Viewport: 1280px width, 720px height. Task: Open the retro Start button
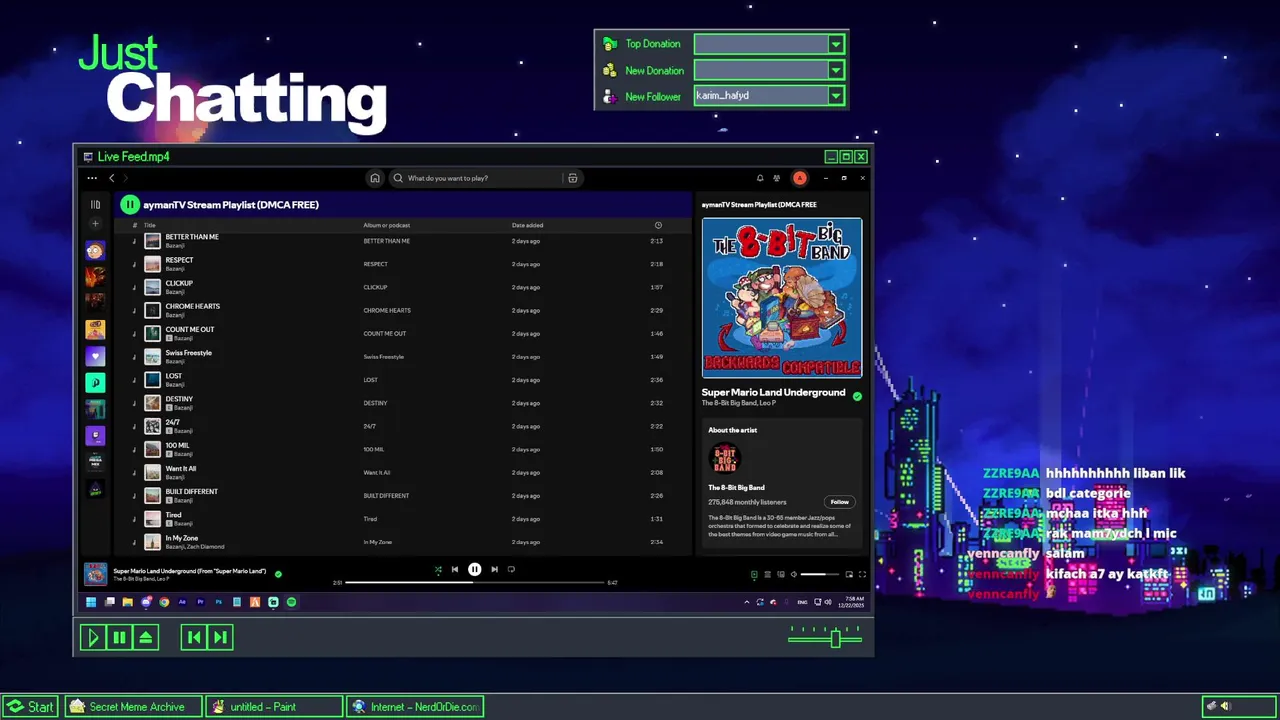(x=30, y=707)
